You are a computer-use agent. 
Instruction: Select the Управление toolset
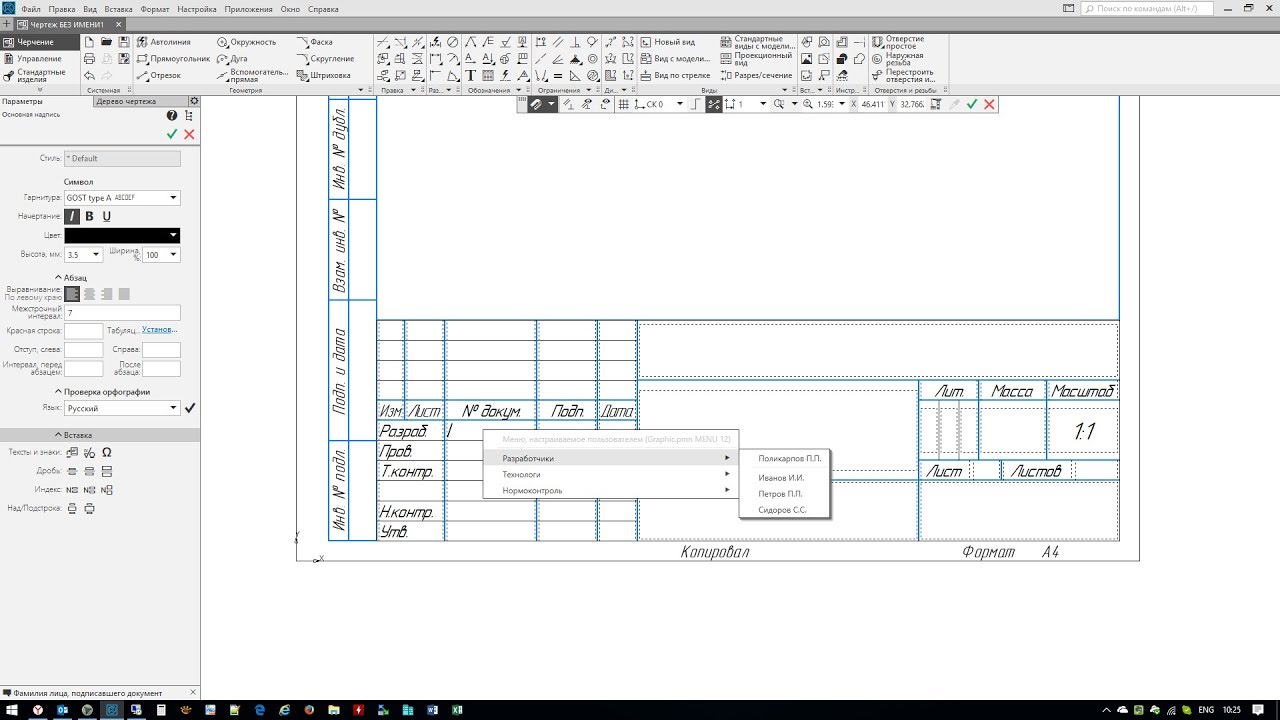point(38,58)
